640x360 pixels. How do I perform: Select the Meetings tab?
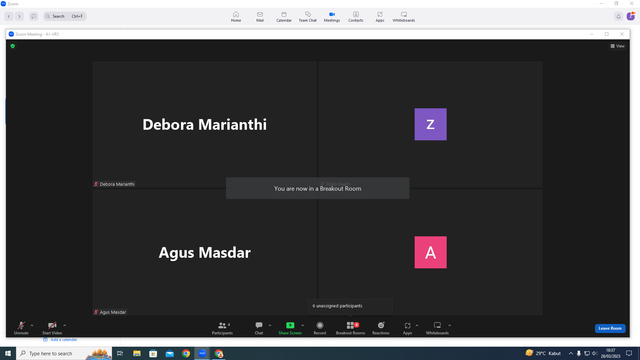pos(332,17)
